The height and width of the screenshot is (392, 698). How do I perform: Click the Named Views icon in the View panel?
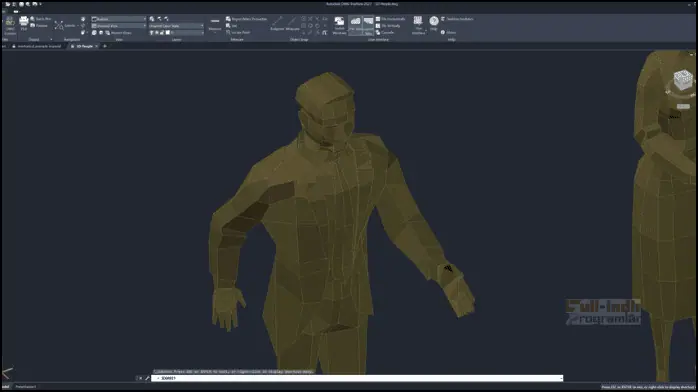[107, 33]
